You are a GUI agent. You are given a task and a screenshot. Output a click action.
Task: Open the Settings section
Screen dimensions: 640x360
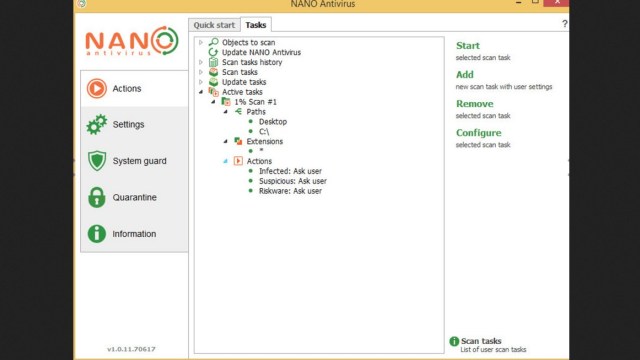[x=134, y=124]
